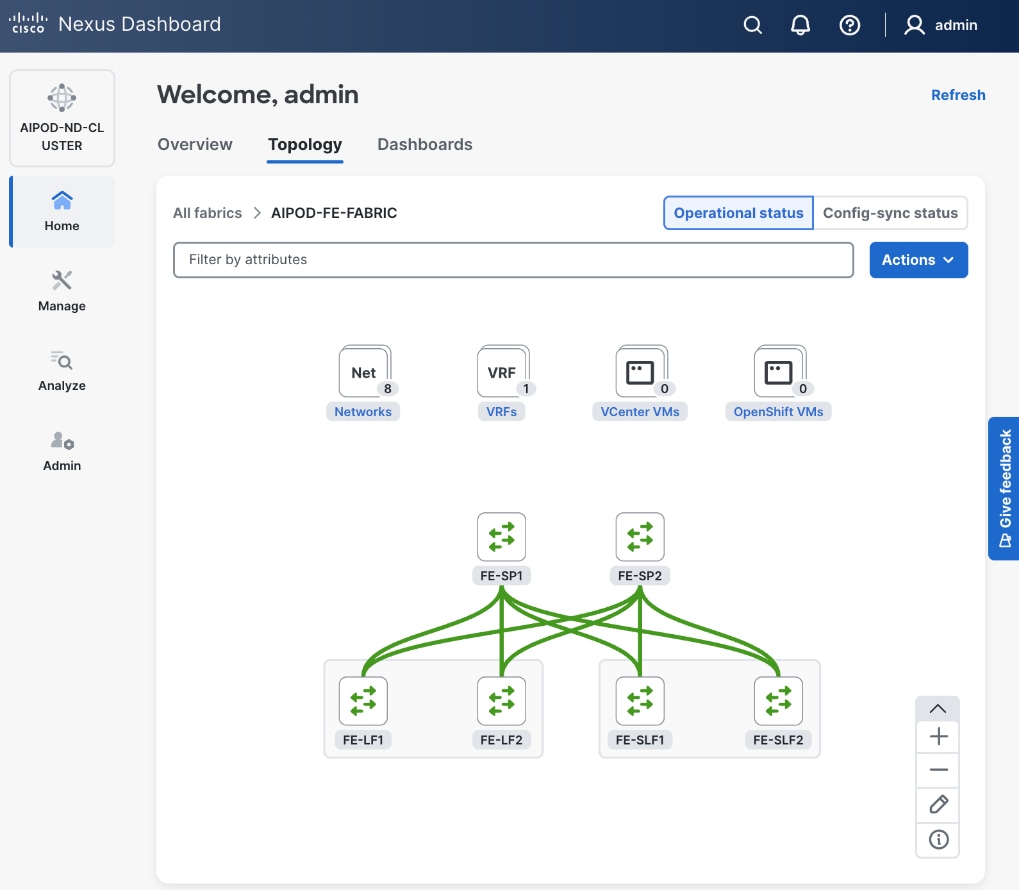Switch to Config-sync status view

(x=890, y=212)
